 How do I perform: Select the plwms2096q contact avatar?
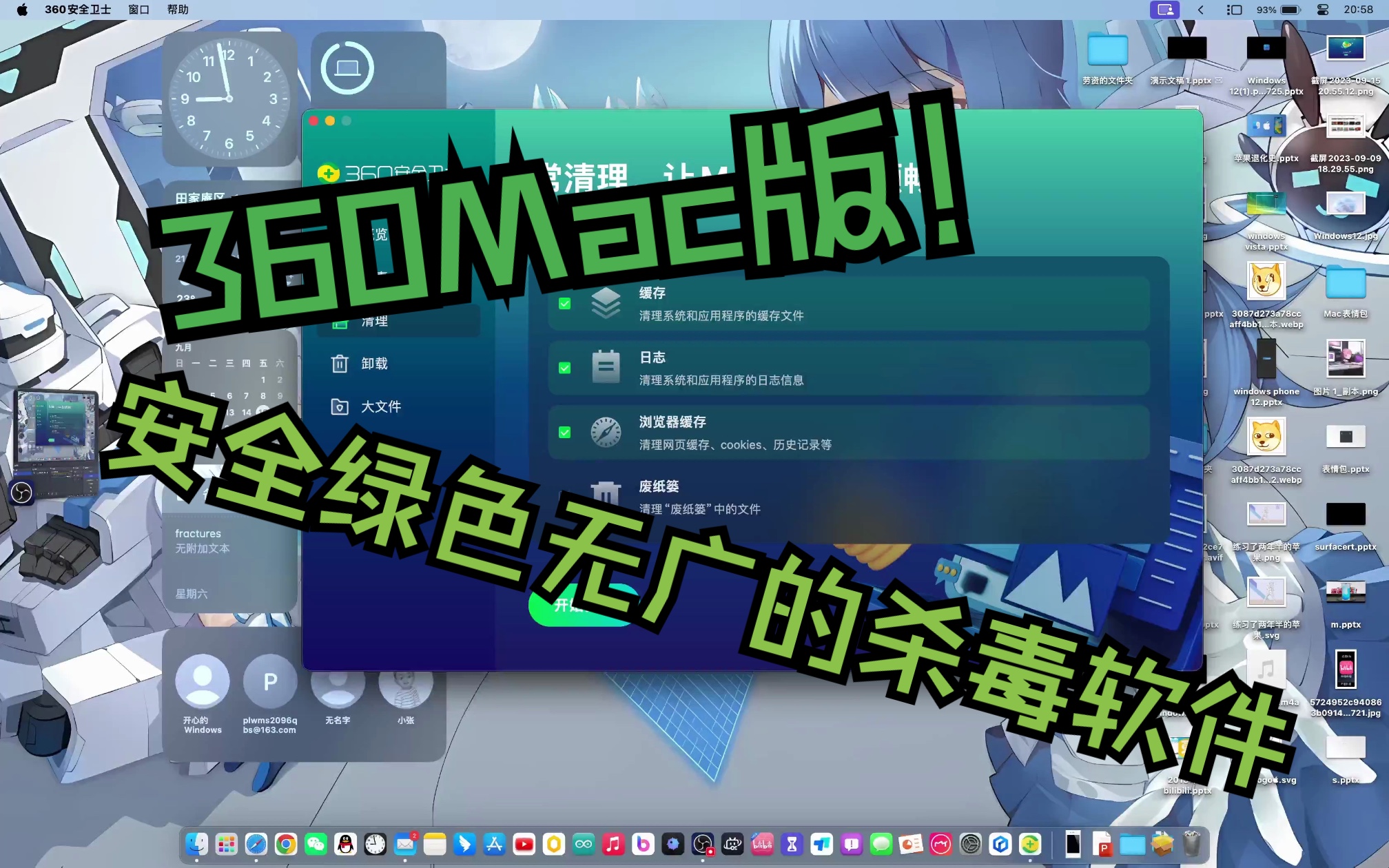pyautogui.click(x=270, y=681)
